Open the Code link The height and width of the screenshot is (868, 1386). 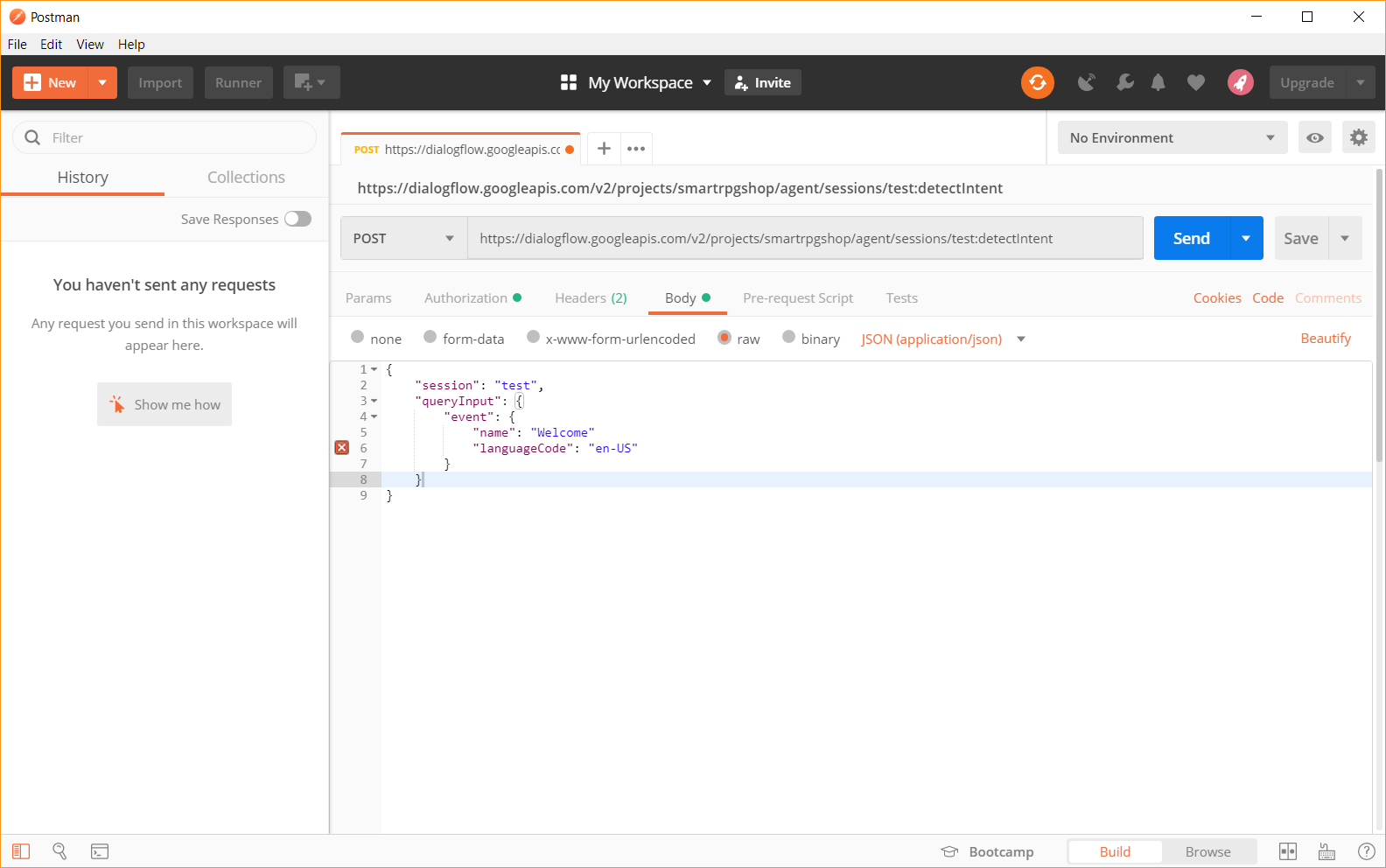pos(1268,297)
